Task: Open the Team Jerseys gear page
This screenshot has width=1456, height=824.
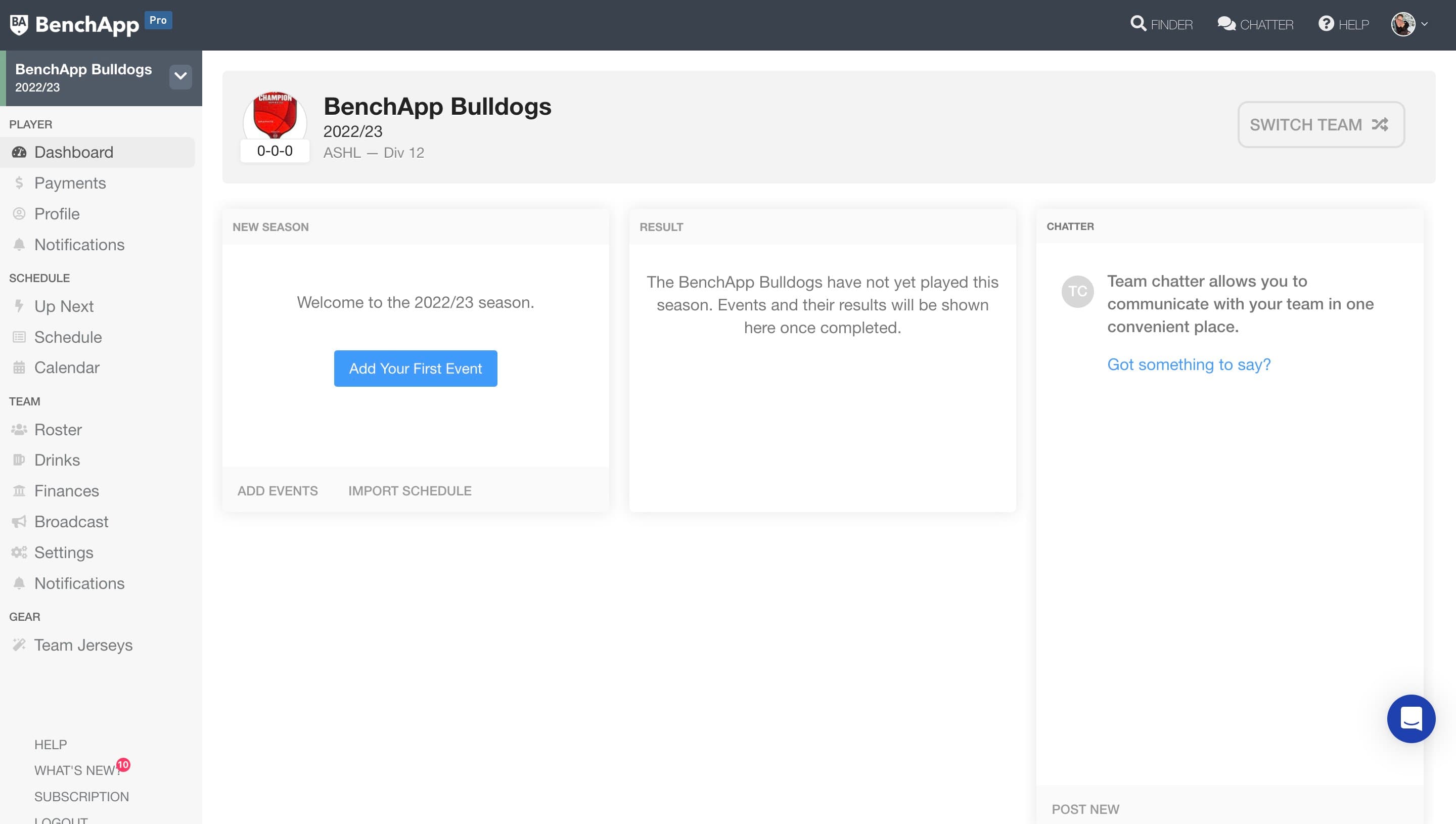Action: 84,645
